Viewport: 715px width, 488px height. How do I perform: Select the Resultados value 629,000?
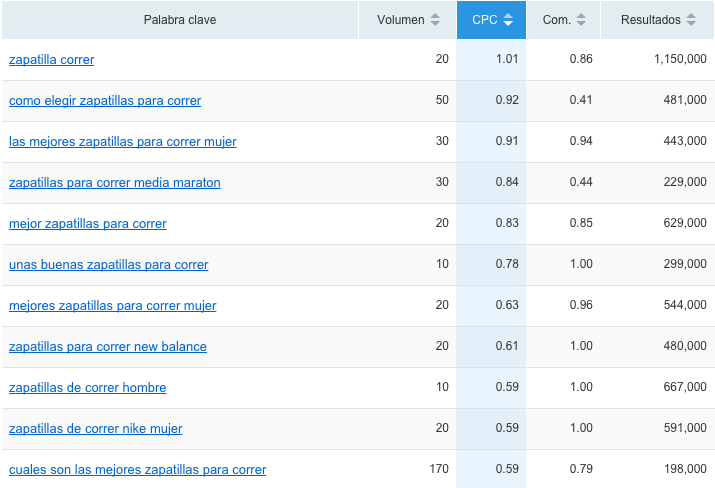[685, 223]
